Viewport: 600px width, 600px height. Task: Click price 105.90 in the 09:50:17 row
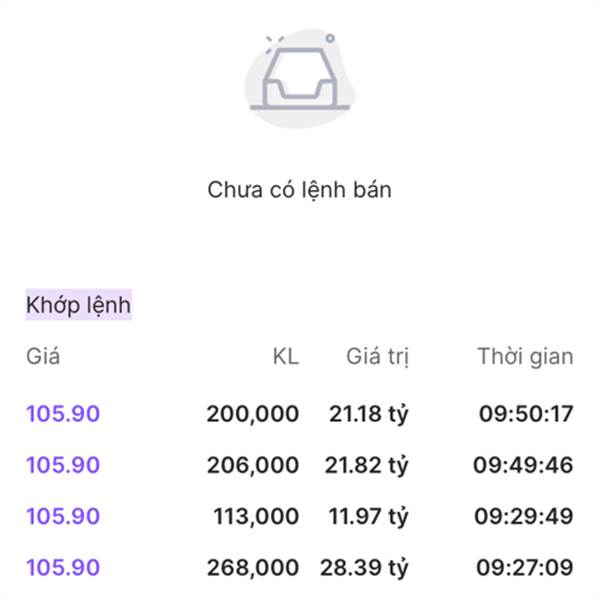click(63, 413)
